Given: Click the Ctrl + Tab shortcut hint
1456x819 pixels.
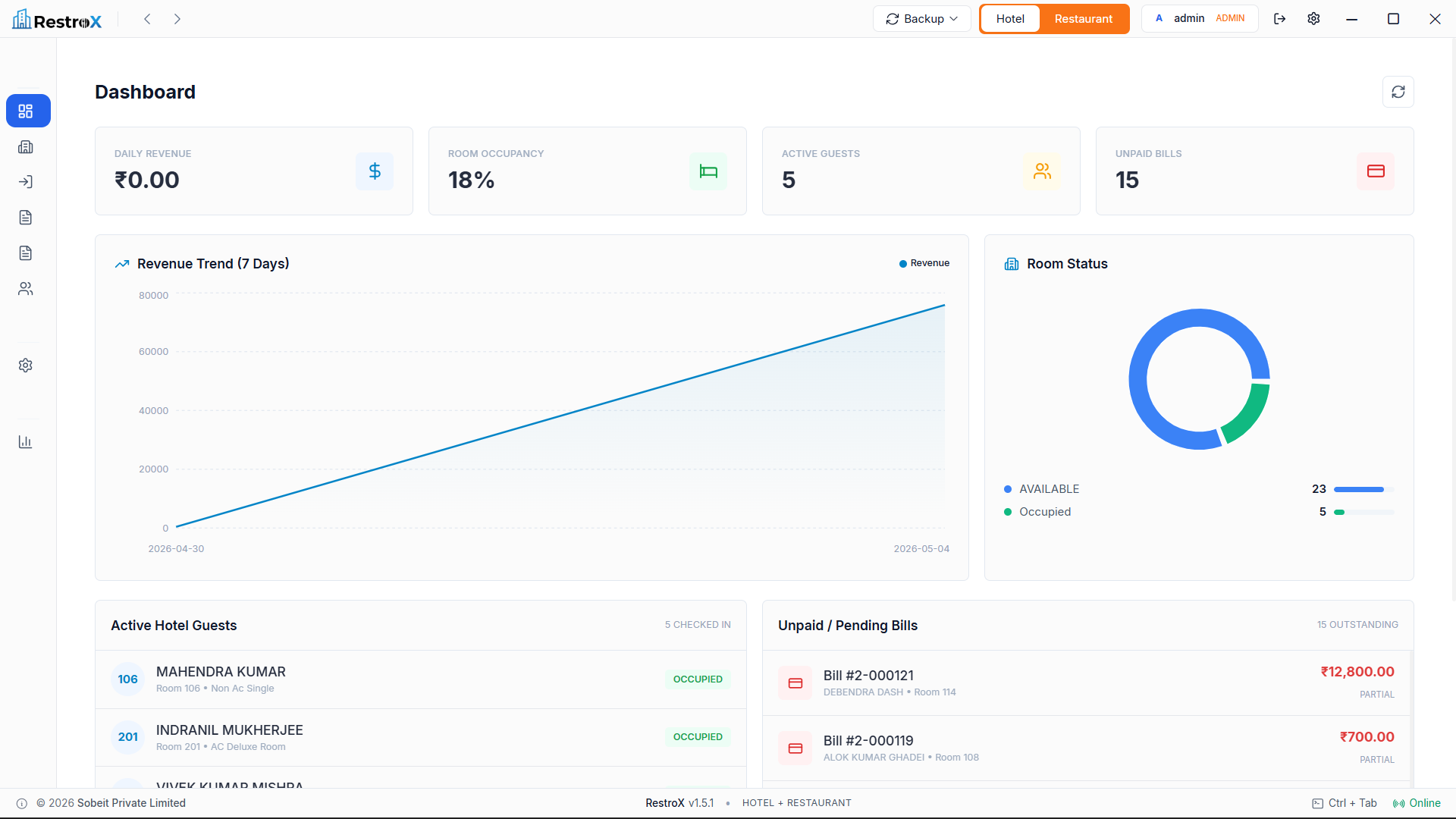Looking at the screenshot, I should pyautogui.click(x=1345, y=803).
